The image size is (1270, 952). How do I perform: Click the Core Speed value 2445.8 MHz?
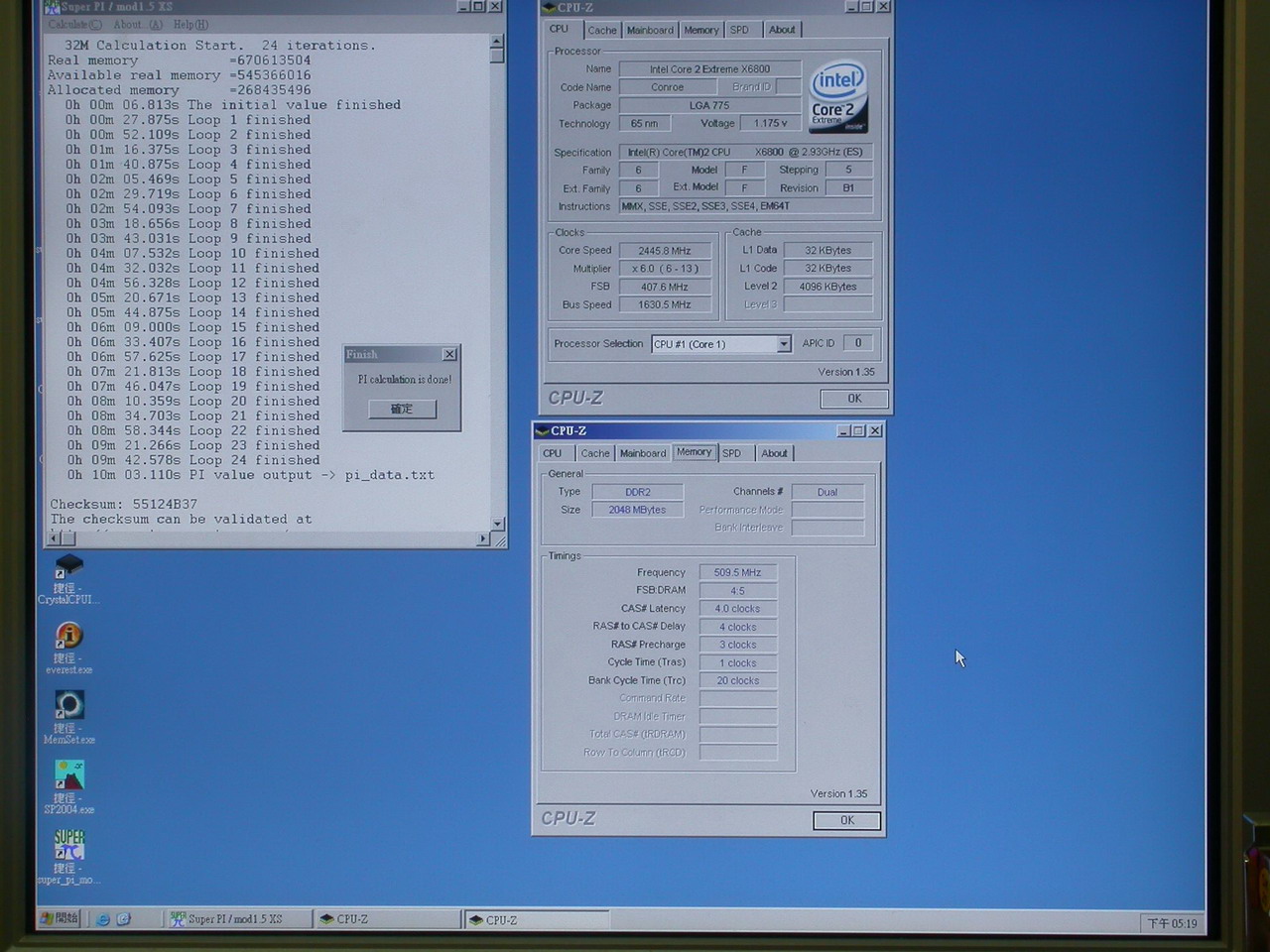(x=665, y=251)
